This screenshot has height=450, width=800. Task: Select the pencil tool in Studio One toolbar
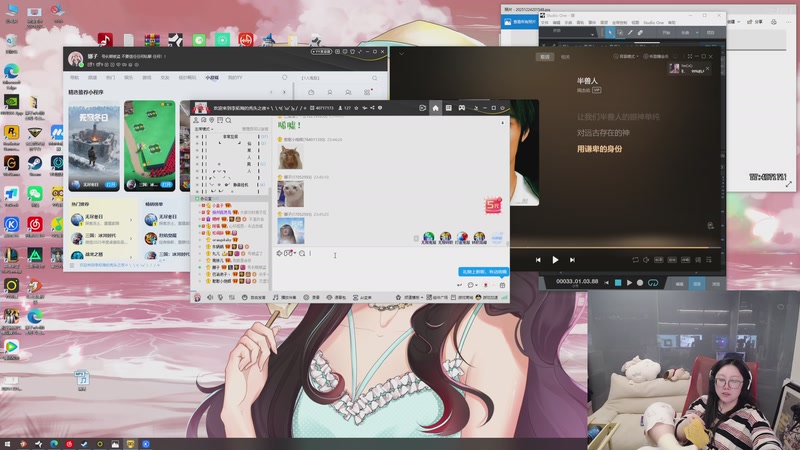point(630,33)
